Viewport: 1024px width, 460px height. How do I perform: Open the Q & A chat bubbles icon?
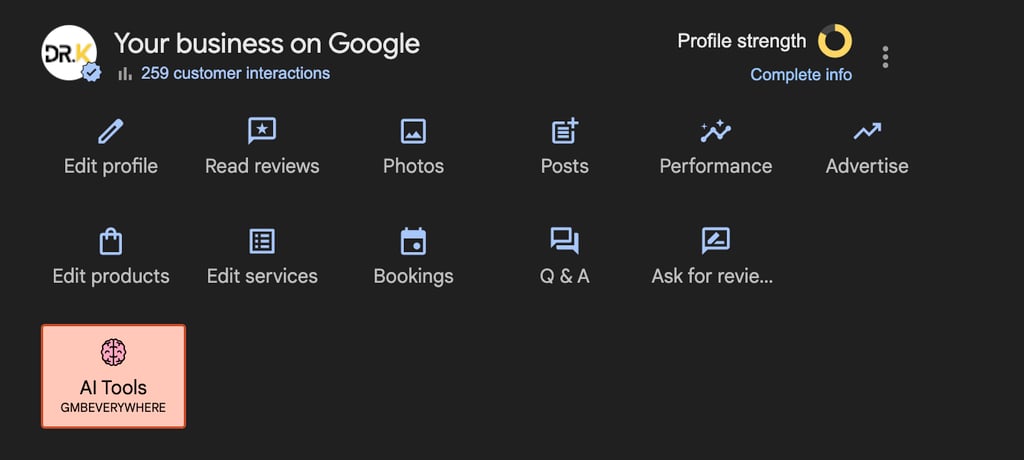coord(565,241)
